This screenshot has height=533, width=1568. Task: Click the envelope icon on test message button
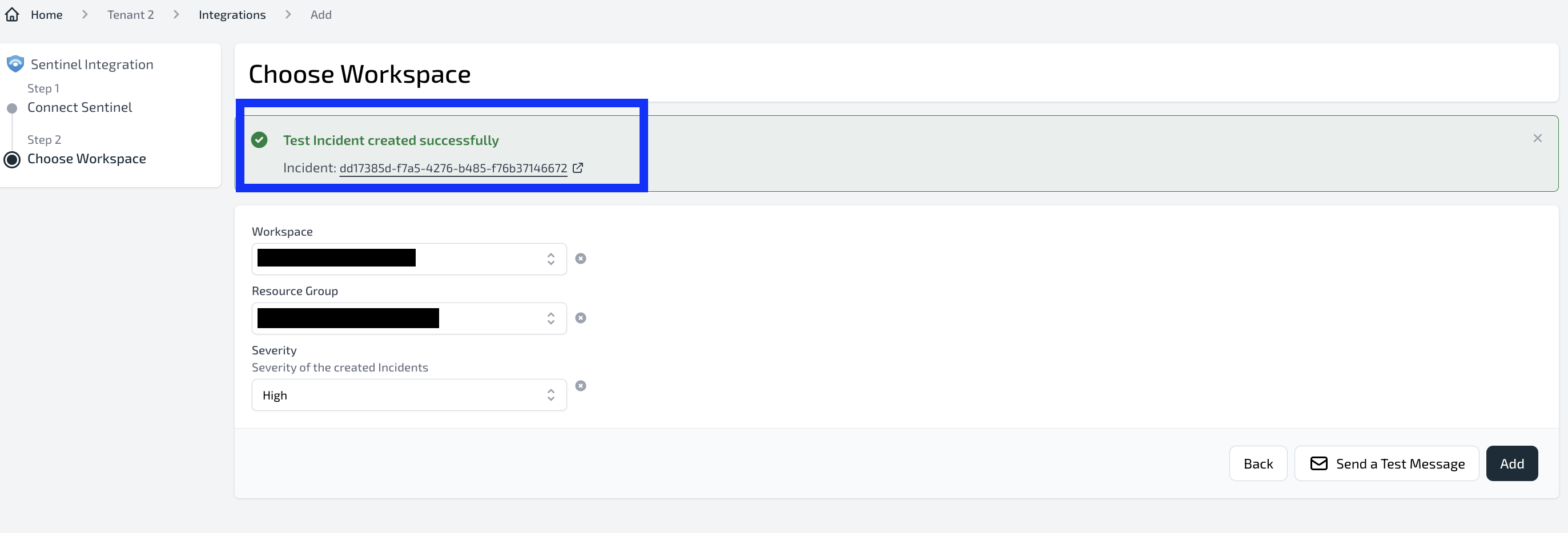[1318, 463]
